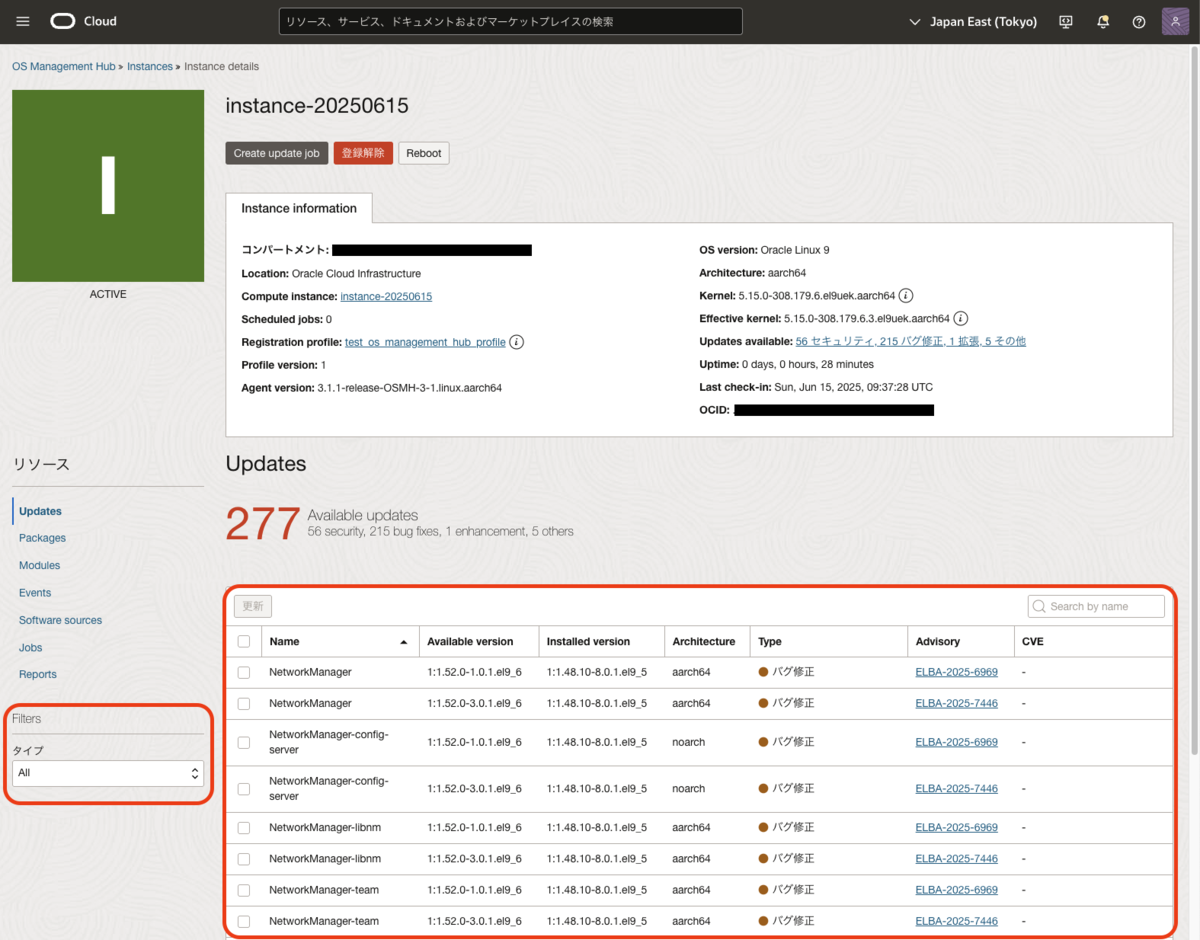Sort by Name column arrow

[404, 642]
